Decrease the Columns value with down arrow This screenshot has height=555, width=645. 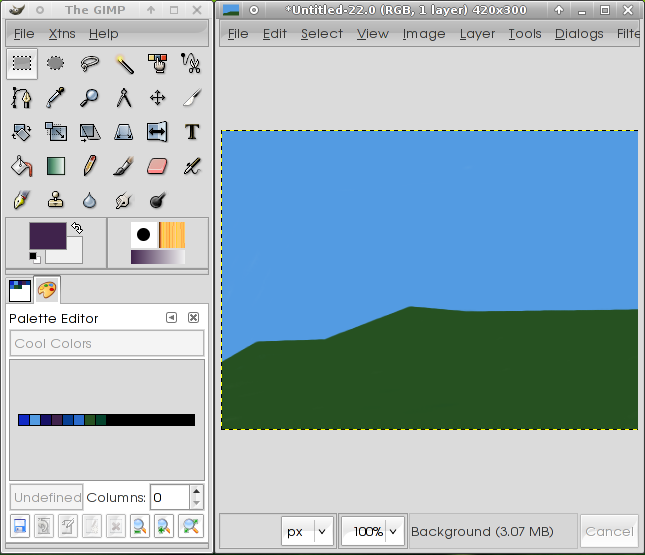197,503
